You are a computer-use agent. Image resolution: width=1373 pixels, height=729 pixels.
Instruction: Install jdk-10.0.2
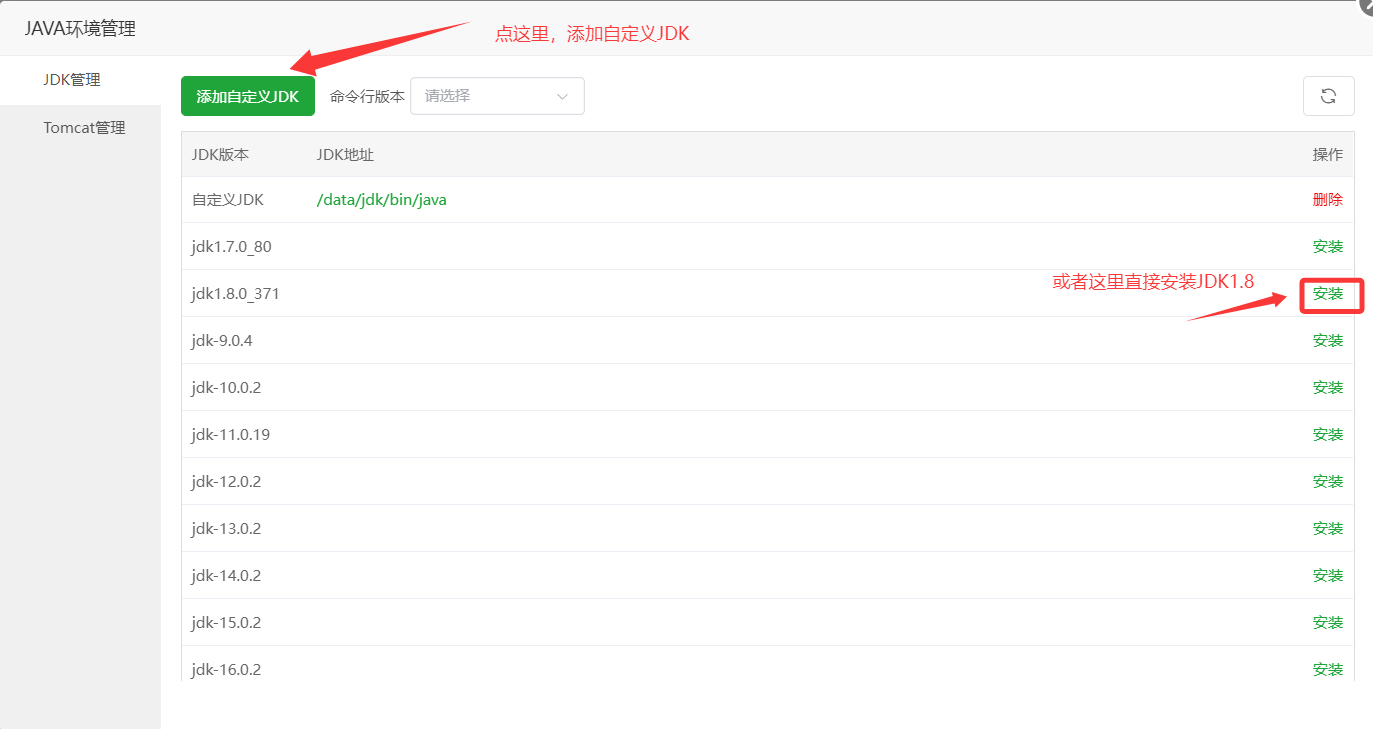coord(1327,388)
